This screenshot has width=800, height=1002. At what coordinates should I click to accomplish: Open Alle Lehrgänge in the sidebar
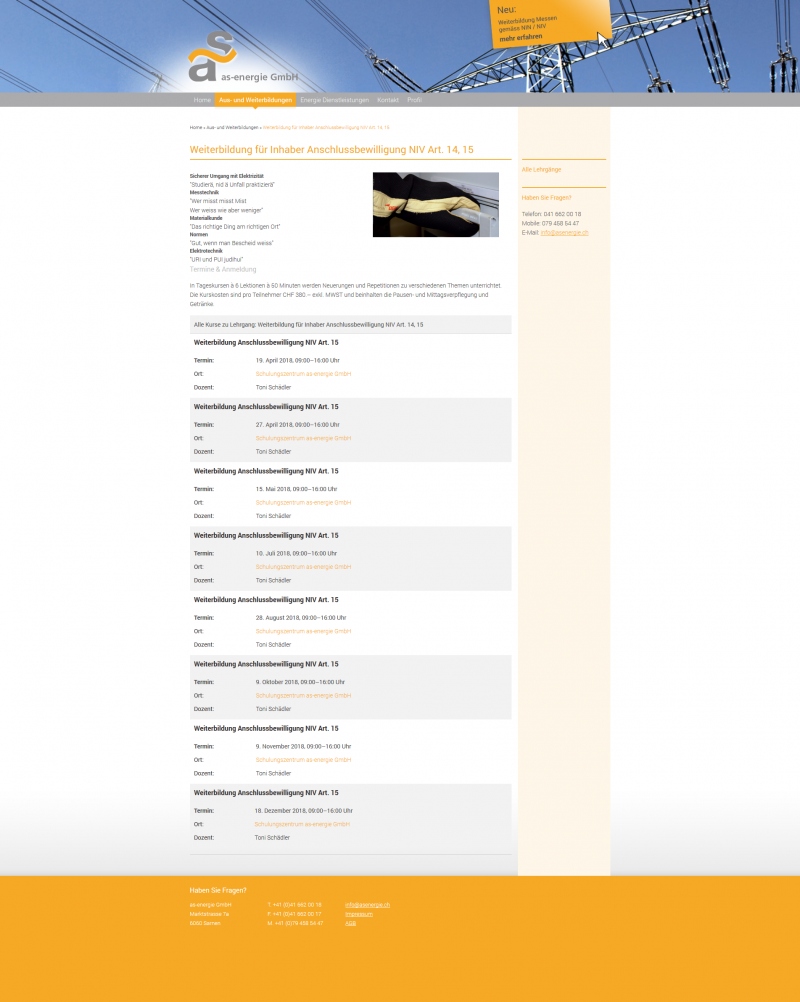point(541,170)
